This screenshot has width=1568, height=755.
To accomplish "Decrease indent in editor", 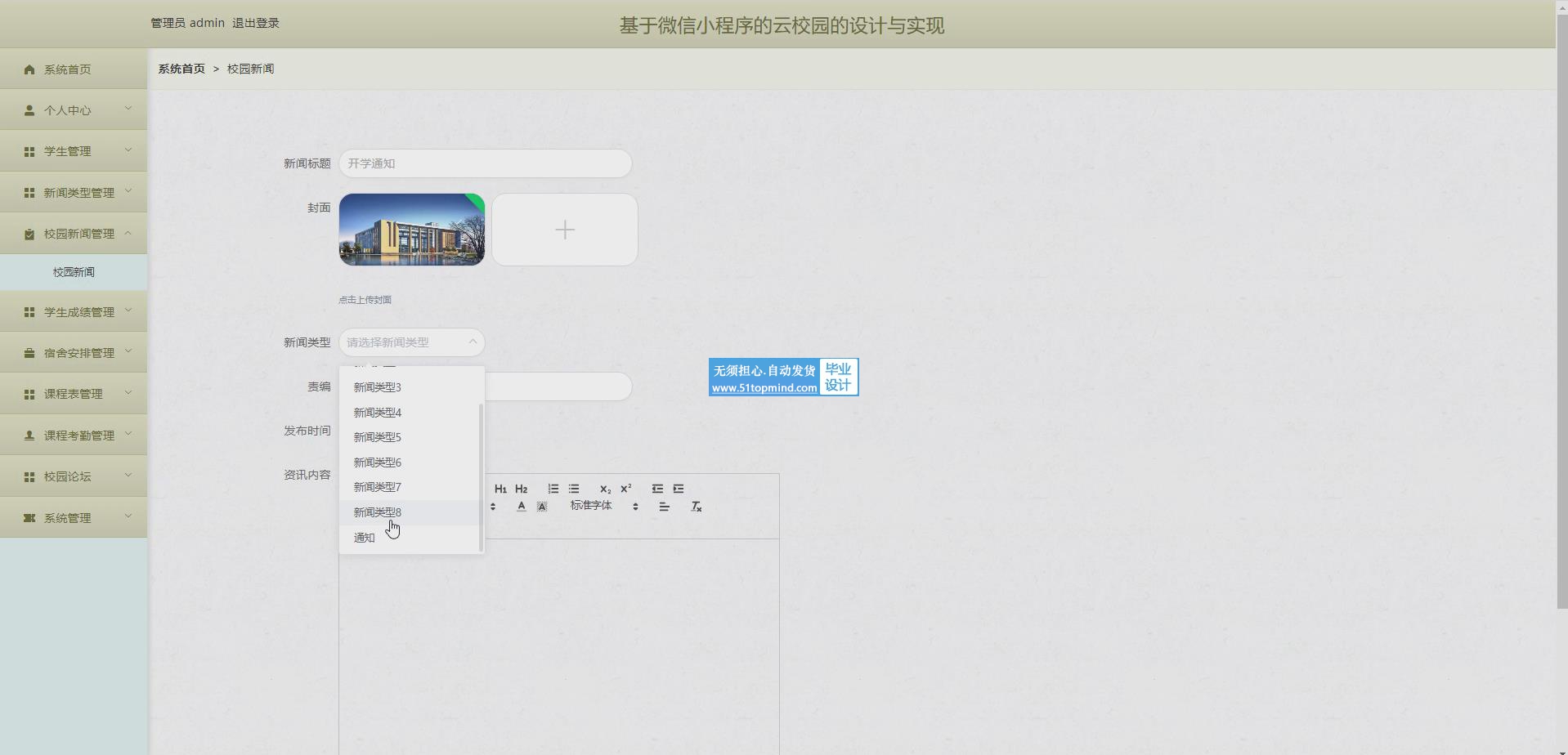I will tap(657, 489).
